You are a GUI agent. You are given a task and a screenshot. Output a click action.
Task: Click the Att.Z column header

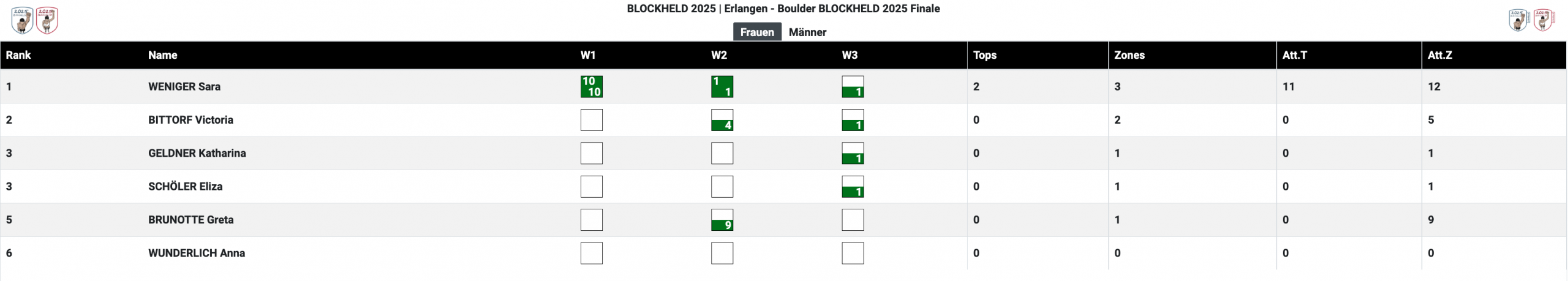point(1439,55)
